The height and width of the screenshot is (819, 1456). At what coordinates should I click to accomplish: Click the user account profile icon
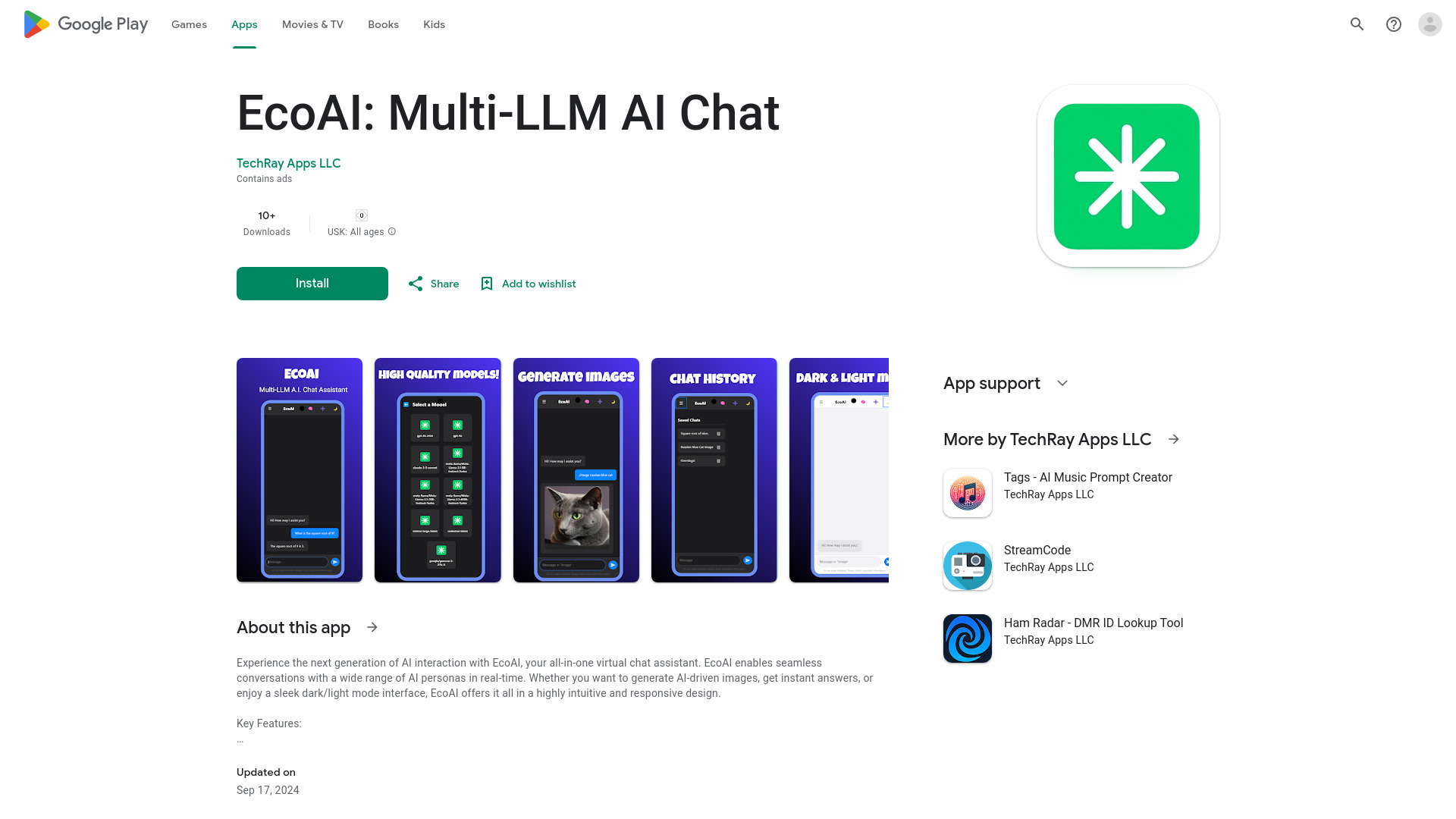[1430, 24]
